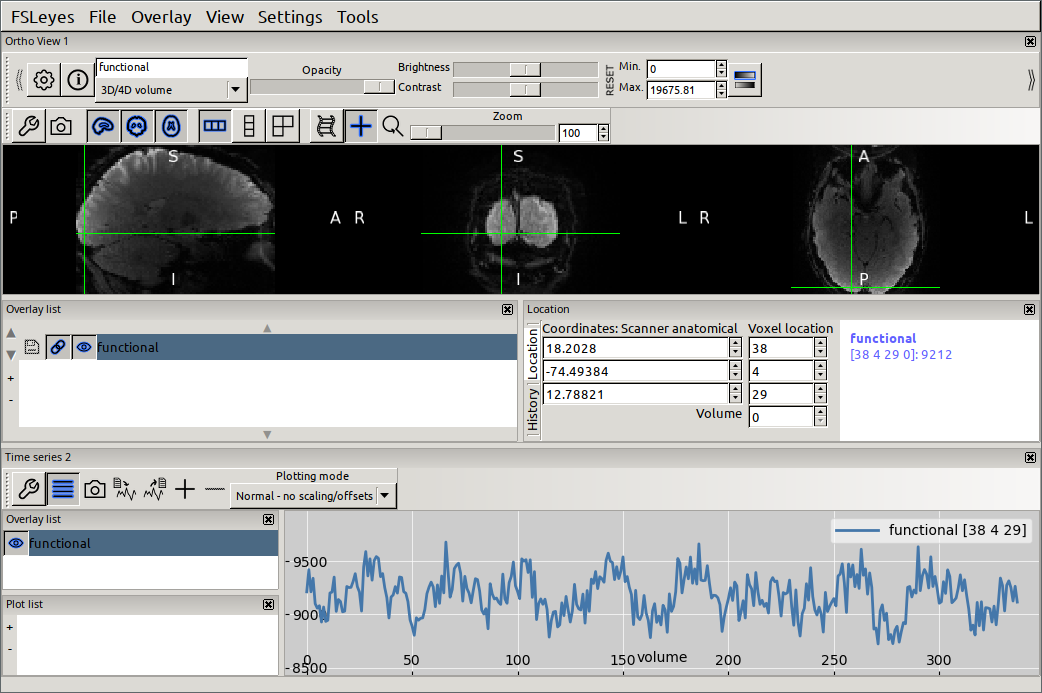Open the 3D/4D volume overlay type dropdown
Screen dimensions: 1042x693
[x=236, y=90]
